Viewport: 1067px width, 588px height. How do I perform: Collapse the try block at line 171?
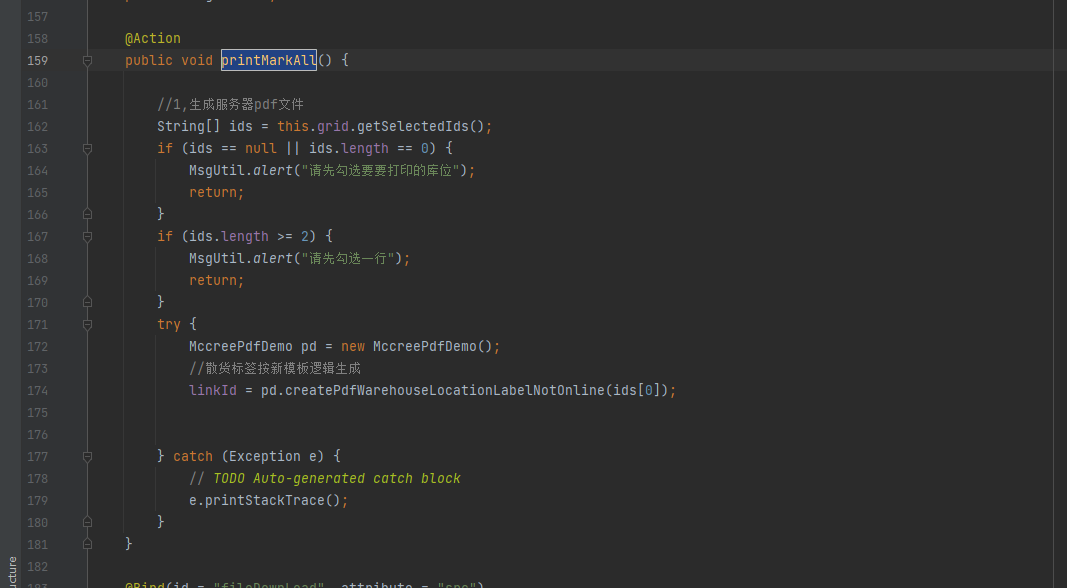click(87, 325)
